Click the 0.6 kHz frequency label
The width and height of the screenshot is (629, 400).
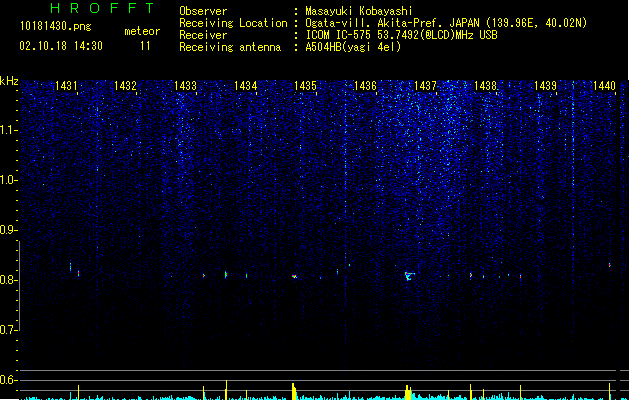(9, 380)
